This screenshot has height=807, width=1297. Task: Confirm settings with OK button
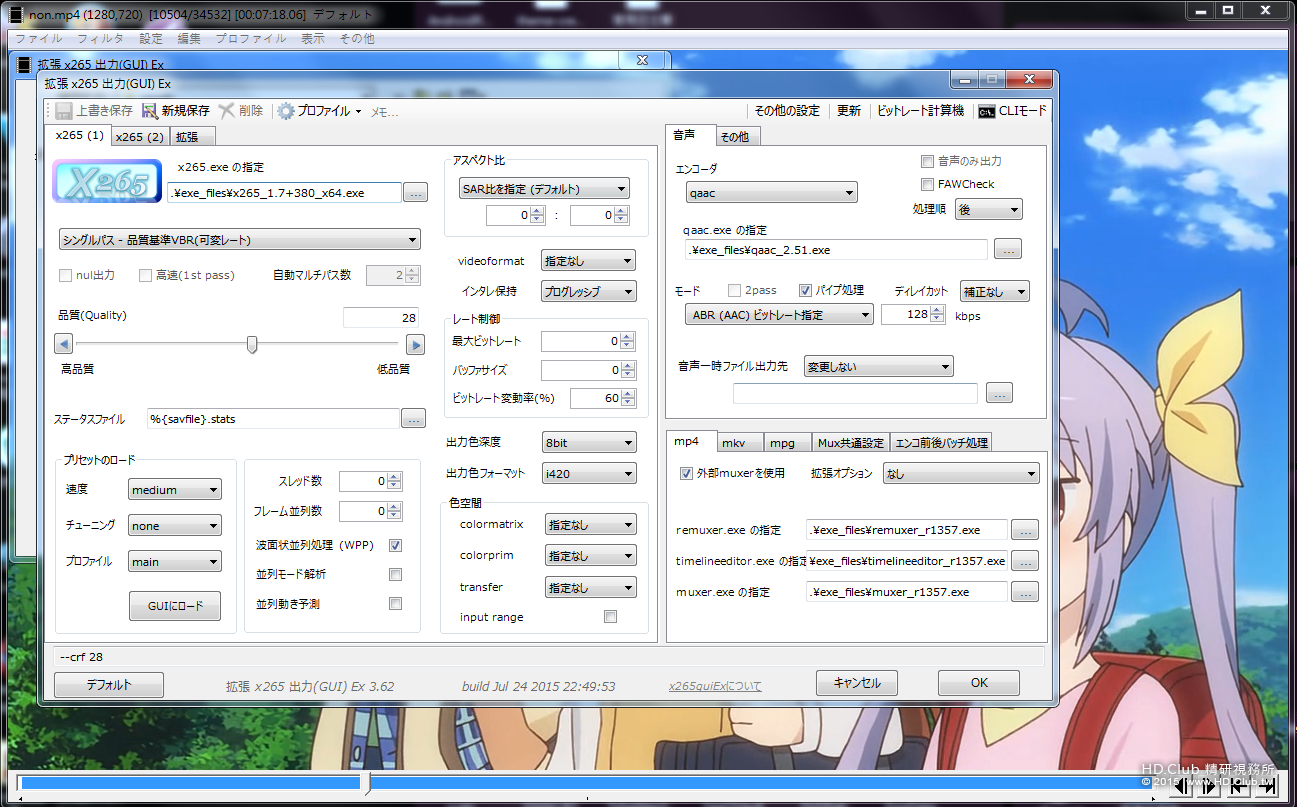979,683
